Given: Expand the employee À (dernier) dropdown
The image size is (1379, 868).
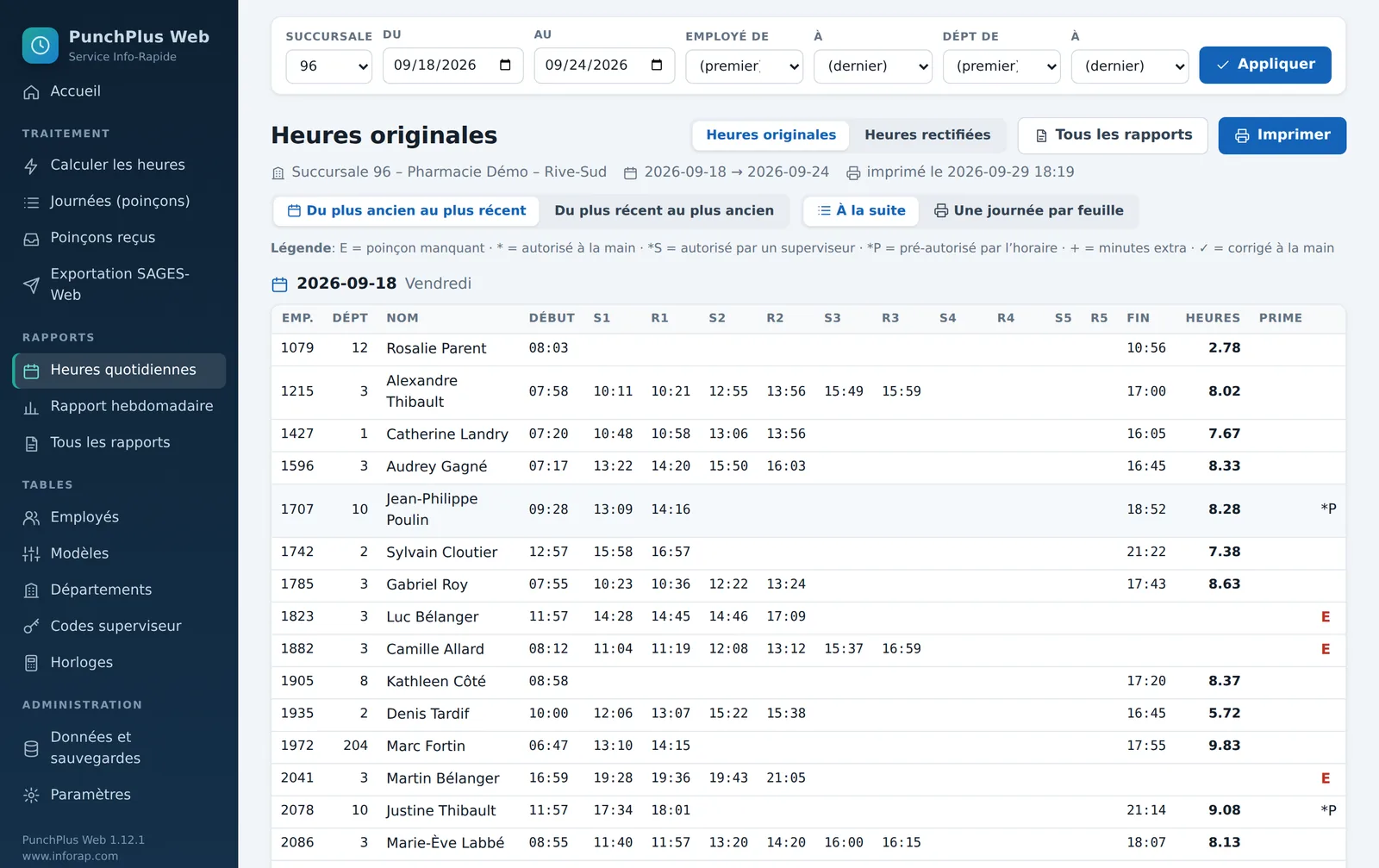Looking at the screenshot, I should pos(873,66).
